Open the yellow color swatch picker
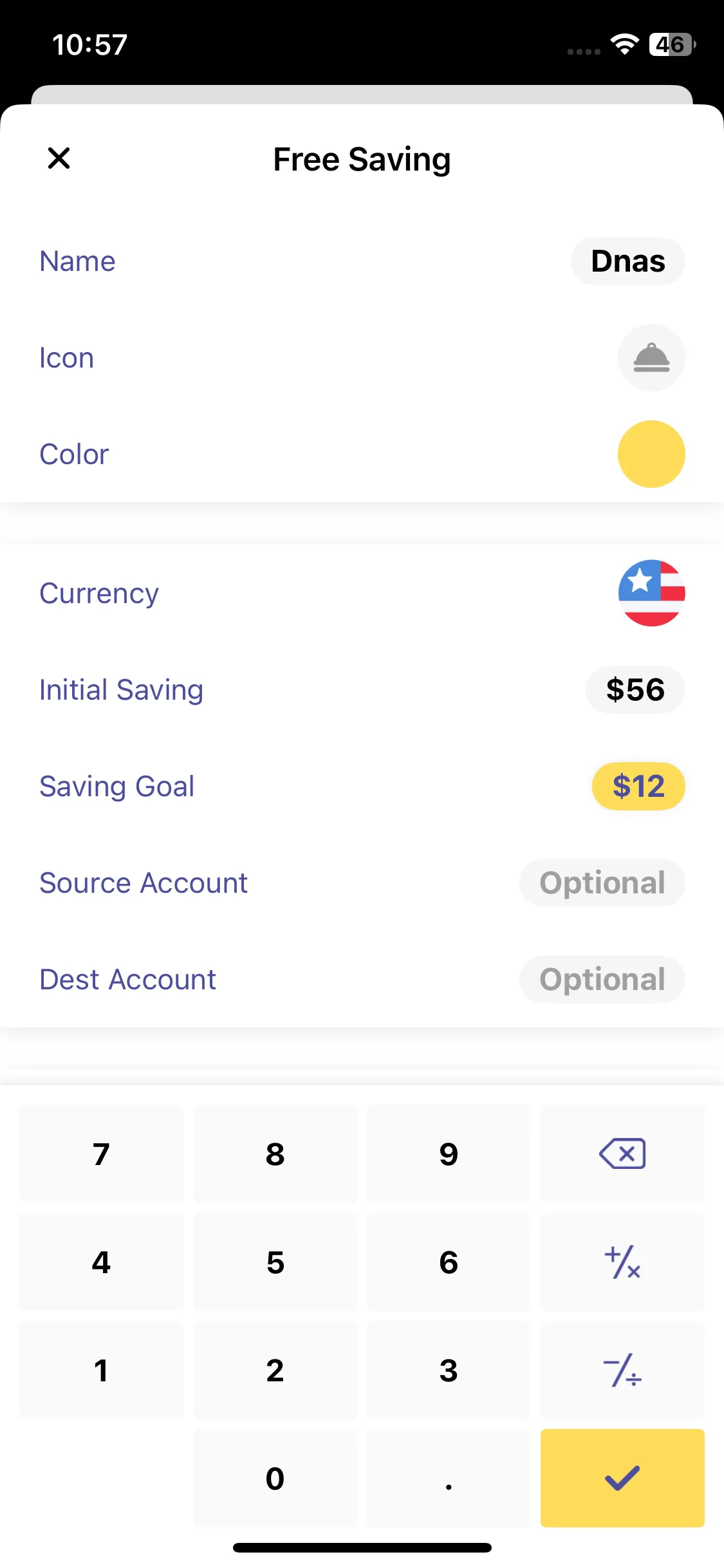The width and height of the screenshot is (724, 1568). tap(651, 454)
